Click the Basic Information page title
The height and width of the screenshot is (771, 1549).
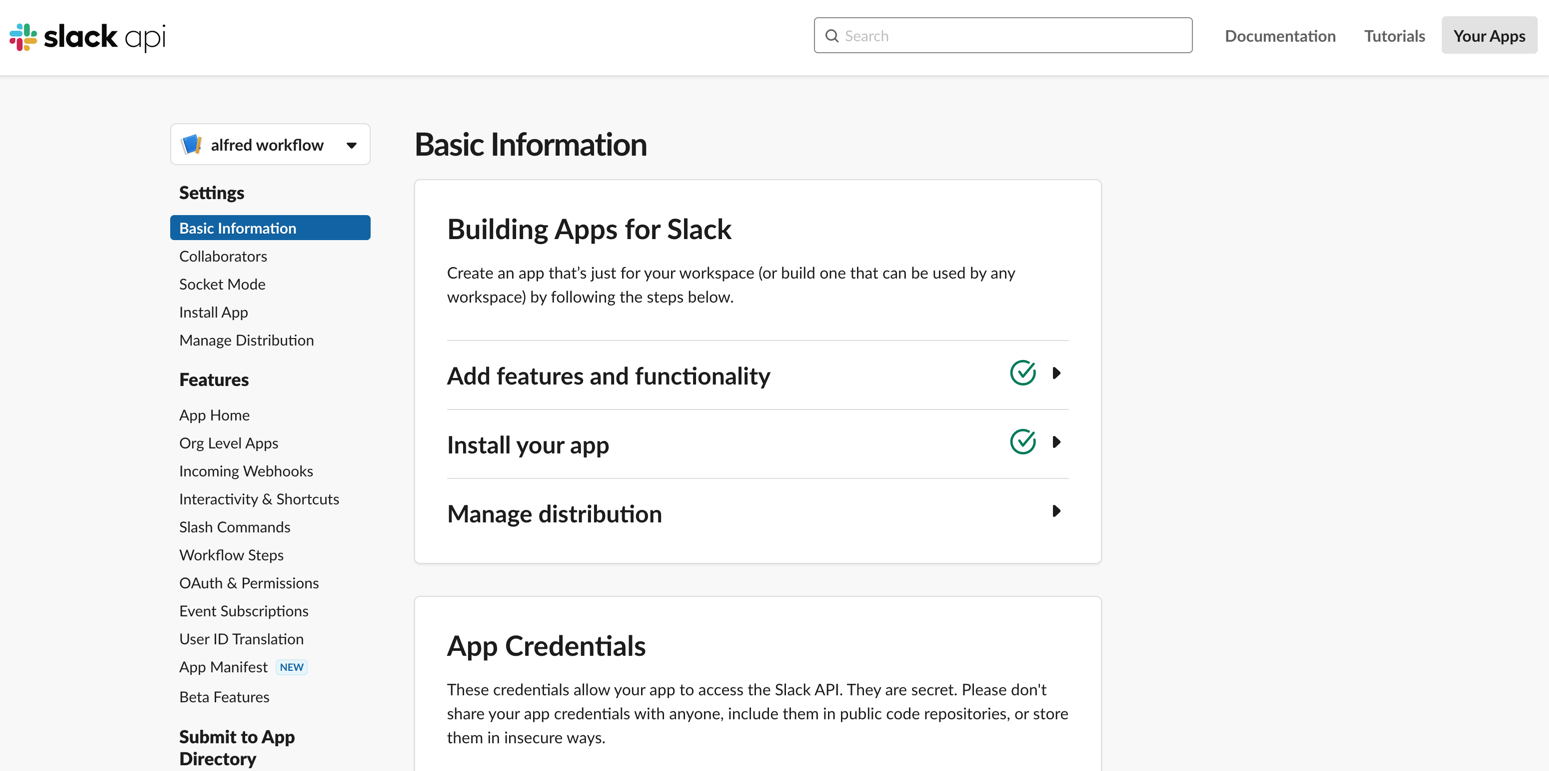point(530,145)
